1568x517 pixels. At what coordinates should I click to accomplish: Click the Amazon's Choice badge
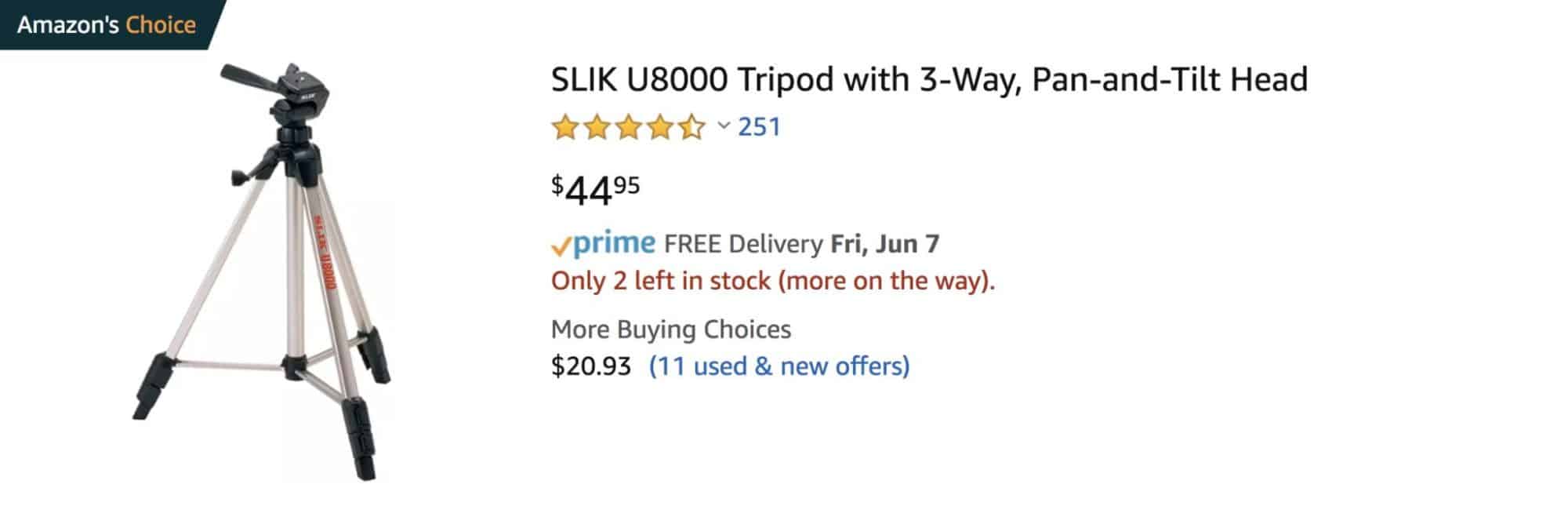click(106, 24)
